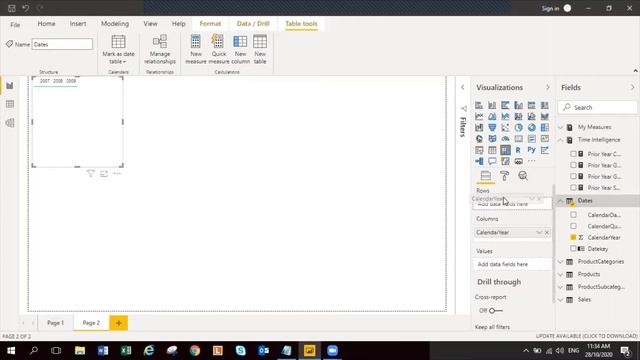The width and height of the screenshot is (640, 360).
Task: Click Update available download link
Action: pos(586,336)
